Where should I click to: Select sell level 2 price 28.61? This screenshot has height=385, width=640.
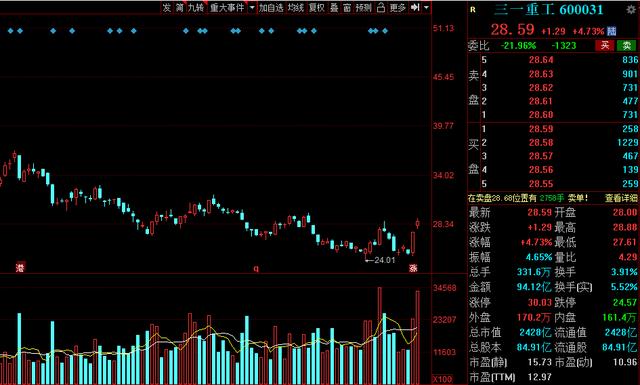[x=541, y=101]
